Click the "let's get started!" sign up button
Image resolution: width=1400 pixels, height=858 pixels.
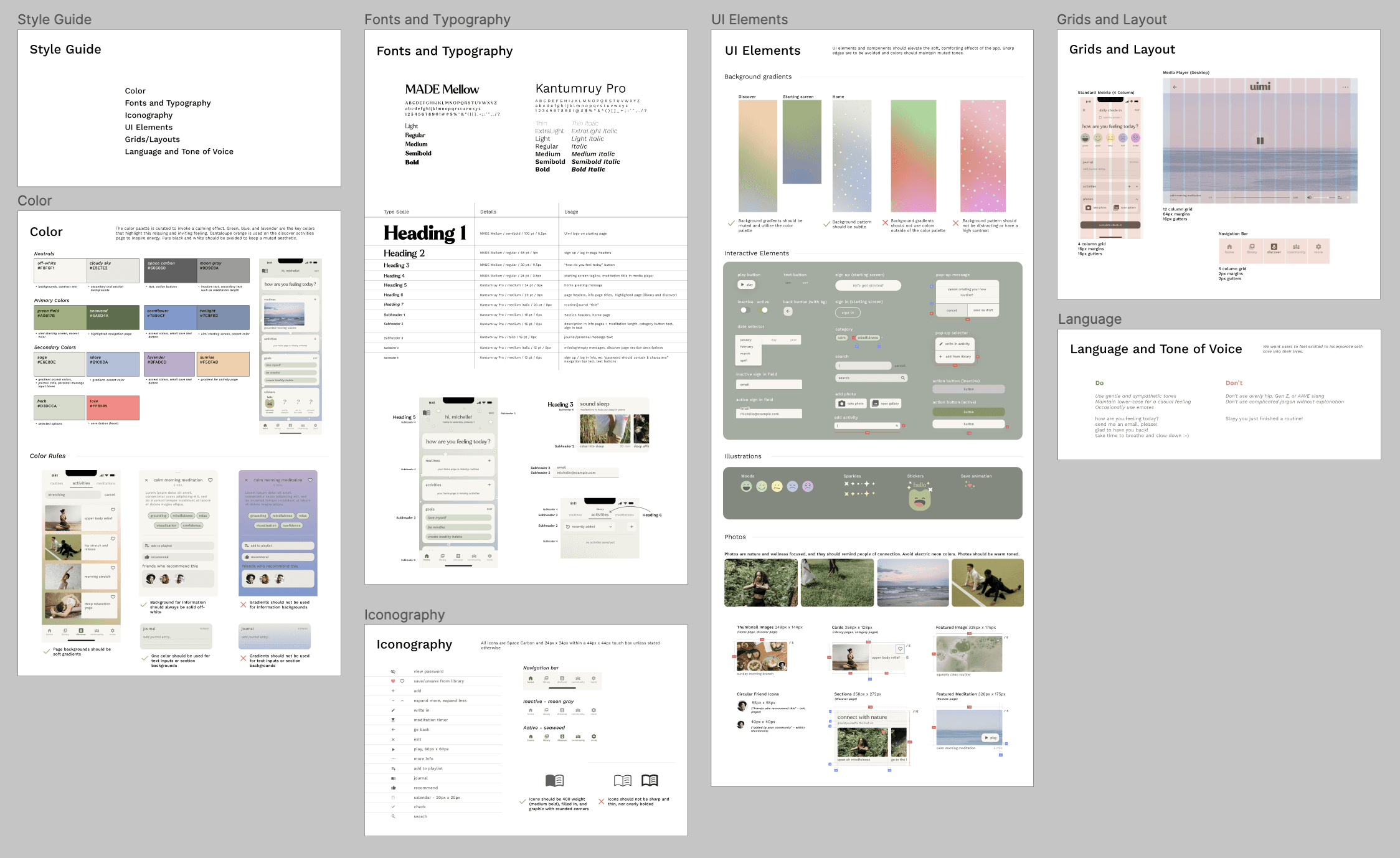[868, 285]
